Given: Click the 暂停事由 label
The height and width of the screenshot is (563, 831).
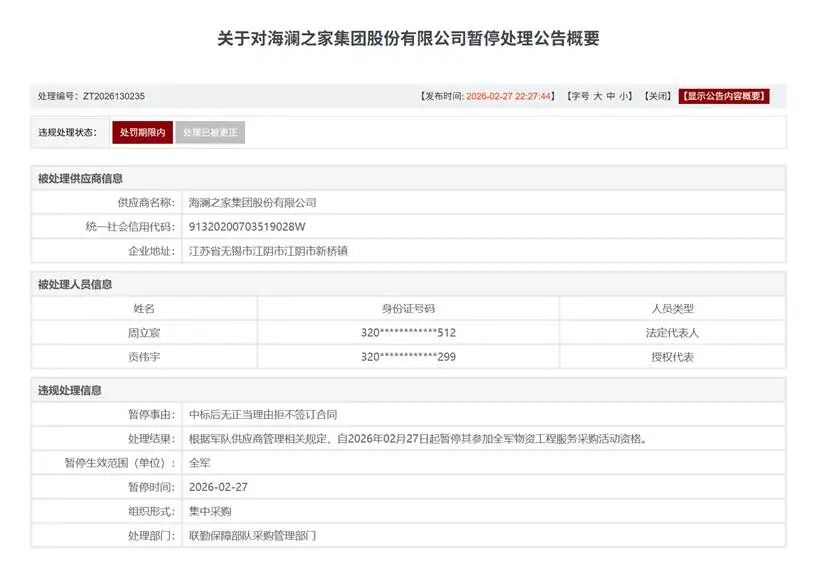Looking at the screenshot, I should pos(151,415).
